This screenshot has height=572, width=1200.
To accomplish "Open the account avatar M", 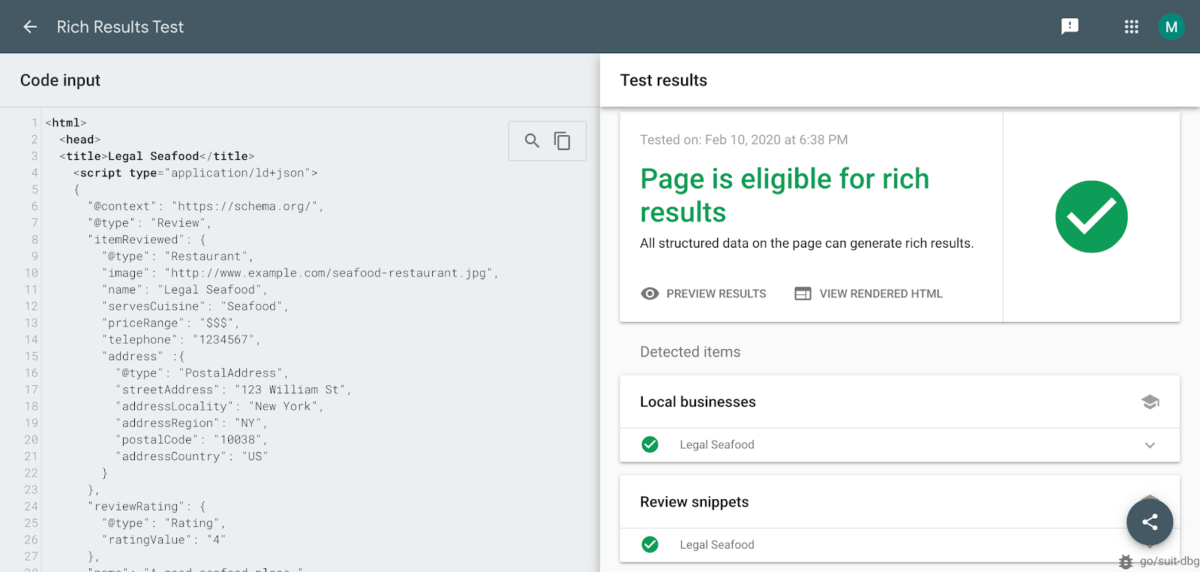I will pos(1171,27).
